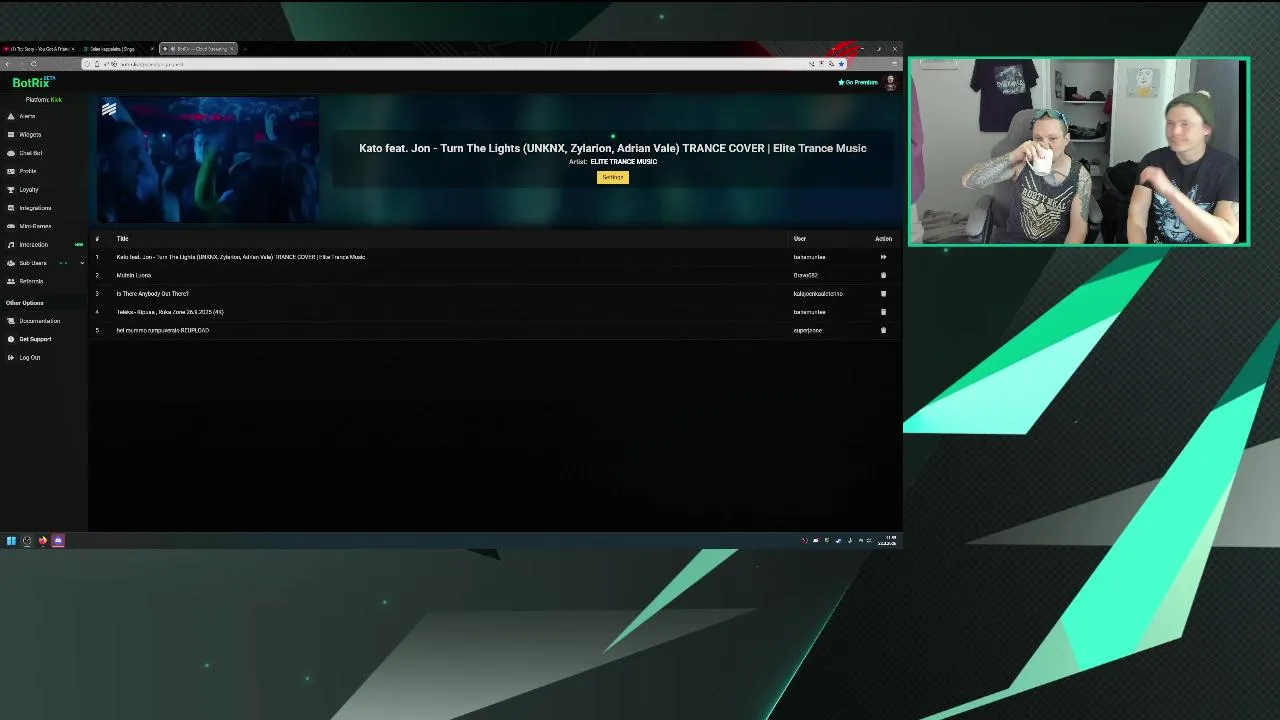Open the Windows Start menu
Image resolution: width=1280 pixels, height=720 pixels.
coord(11,541)
